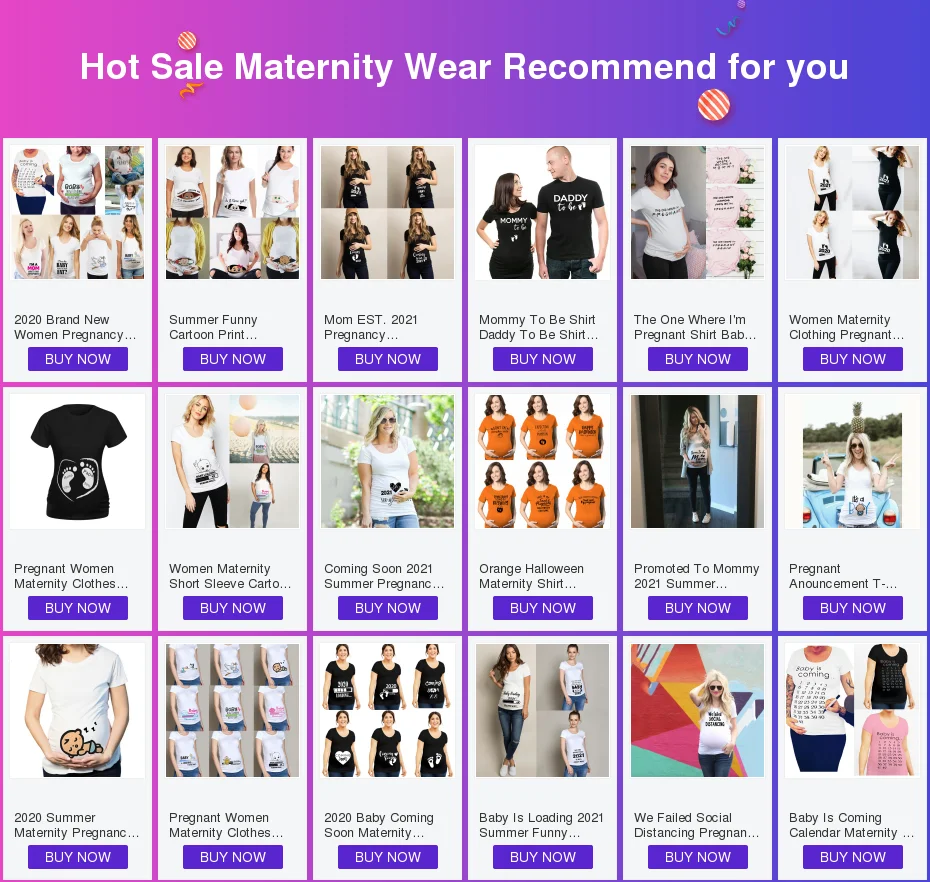
Task: Click BUY NOW under Mom EST. 2021
Action: pos(388,359)
